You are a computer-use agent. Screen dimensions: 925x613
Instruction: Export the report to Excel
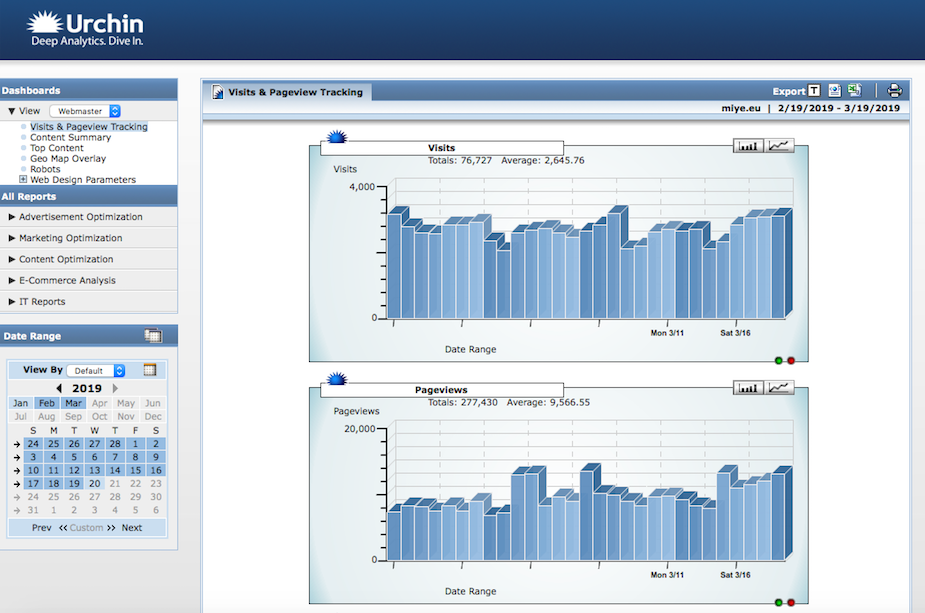click(x=855, y=91)
